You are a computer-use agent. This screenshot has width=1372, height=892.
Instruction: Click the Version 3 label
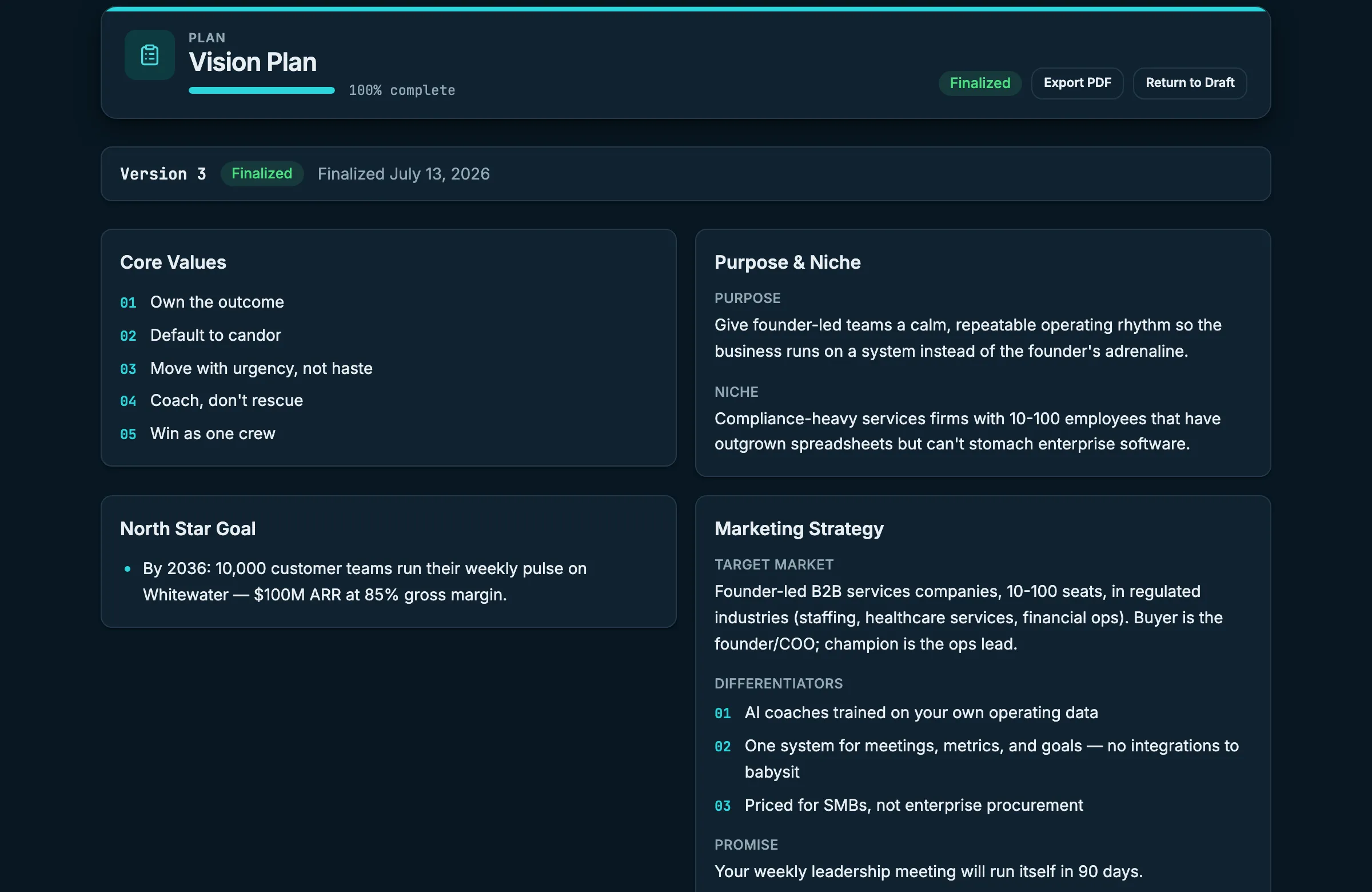163,174
